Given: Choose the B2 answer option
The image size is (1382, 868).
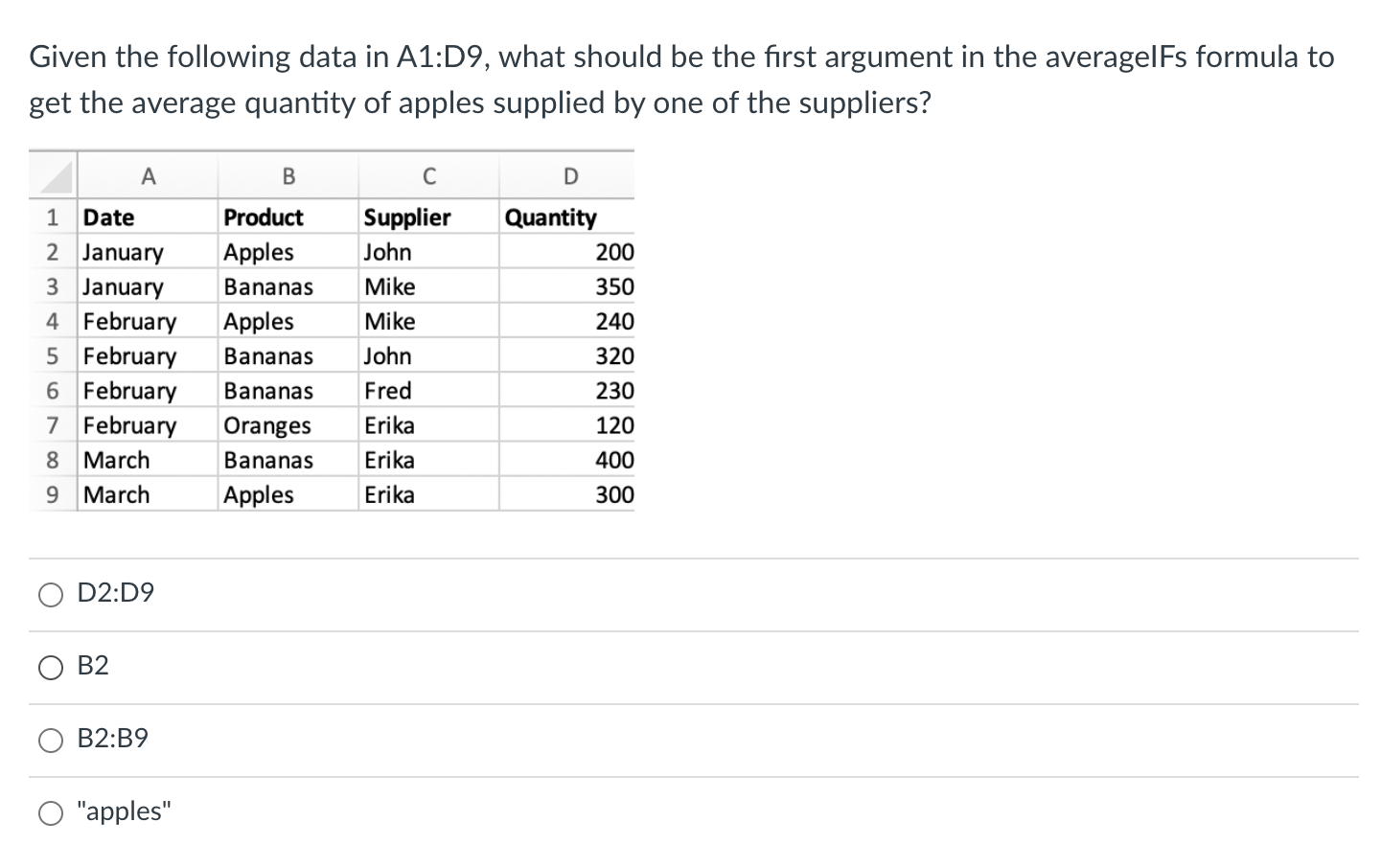Looking at the screenshot, I should [51, 668].
